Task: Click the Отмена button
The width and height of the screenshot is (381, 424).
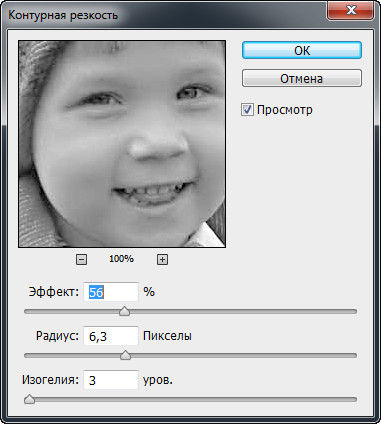Action: coord(302,78)
